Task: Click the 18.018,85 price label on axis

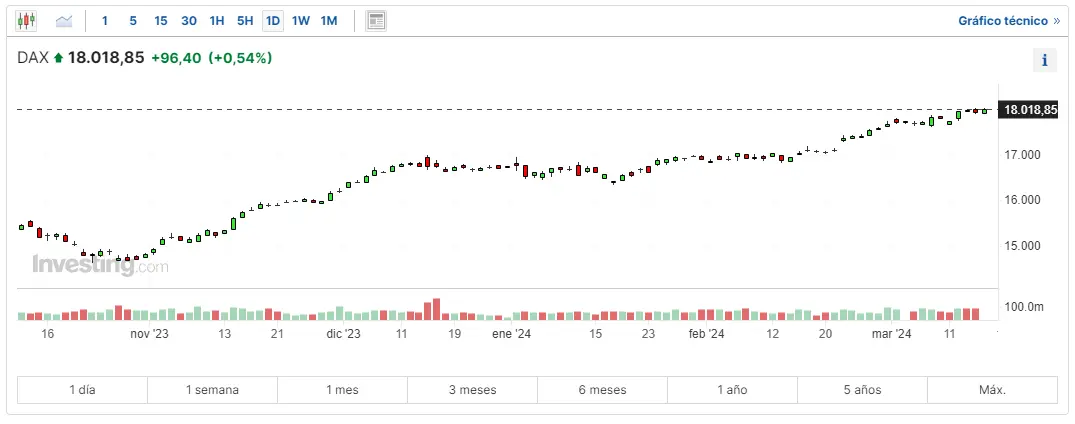Action: [x=1029, y=110]
